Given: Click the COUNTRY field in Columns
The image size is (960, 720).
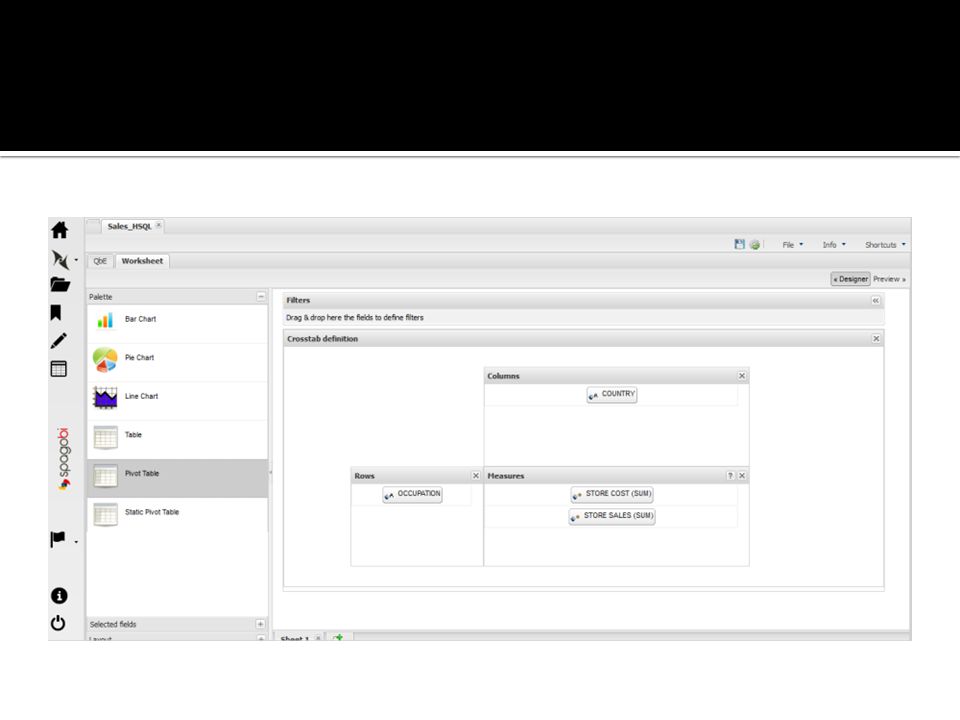Looking at the screenshot, I should pos(612,394).
